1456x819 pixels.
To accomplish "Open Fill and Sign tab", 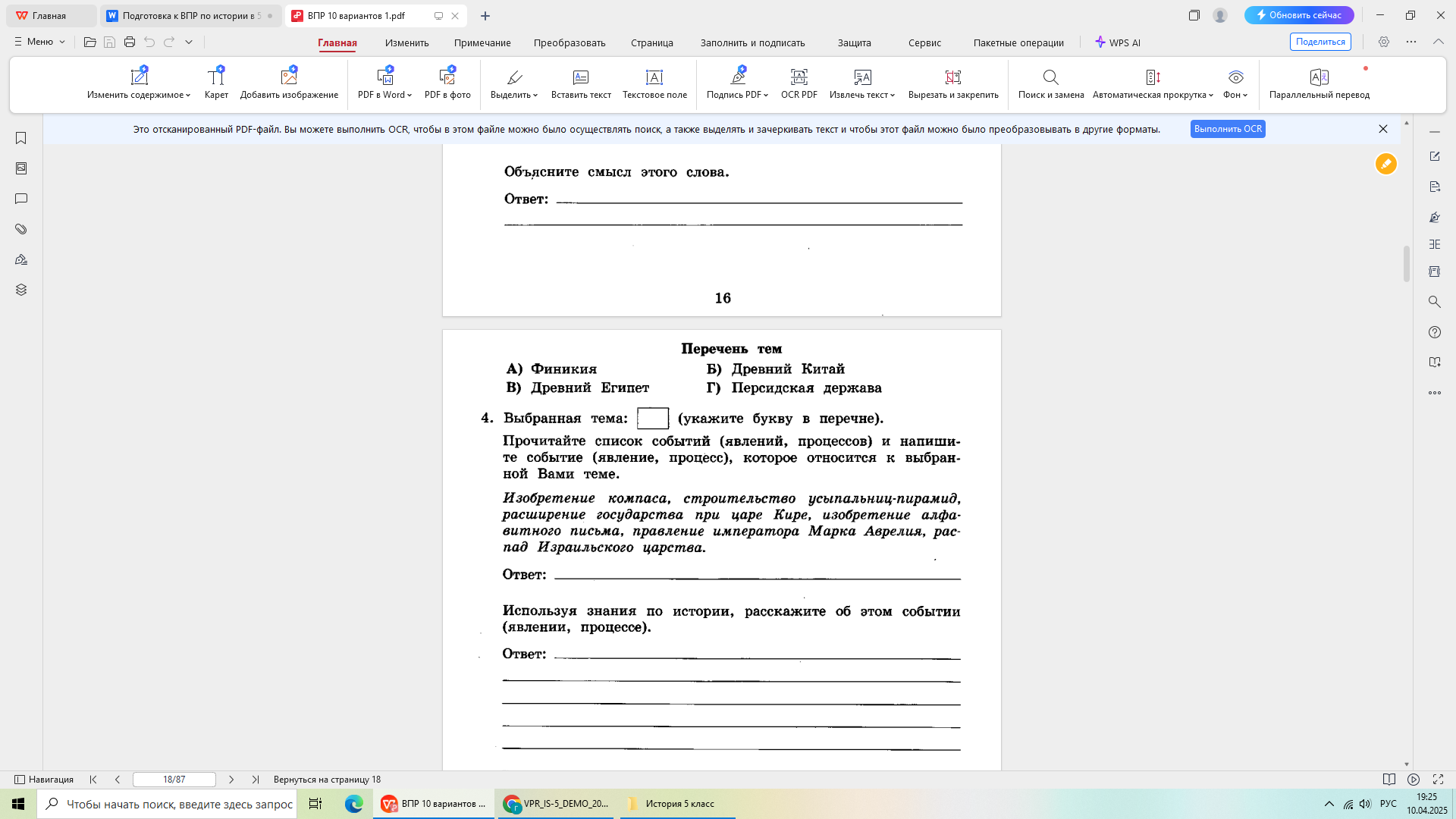I will tap(752, 43).
